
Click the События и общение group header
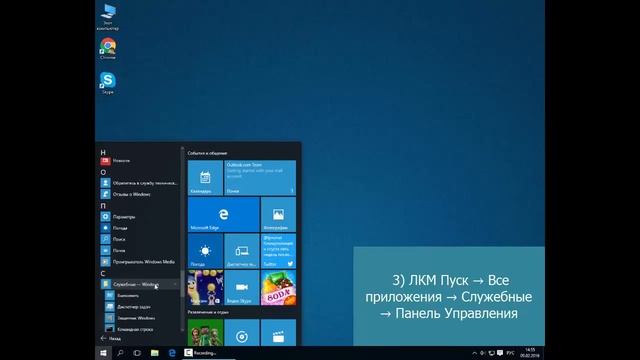[x=207, y=153]
